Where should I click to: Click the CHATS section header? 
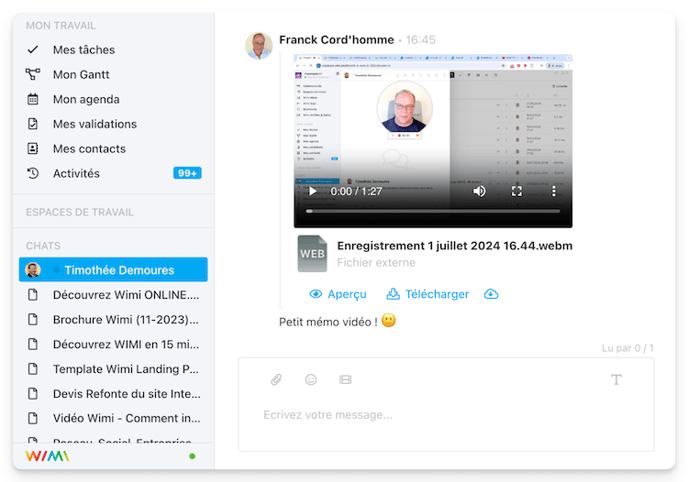[43, 246]
